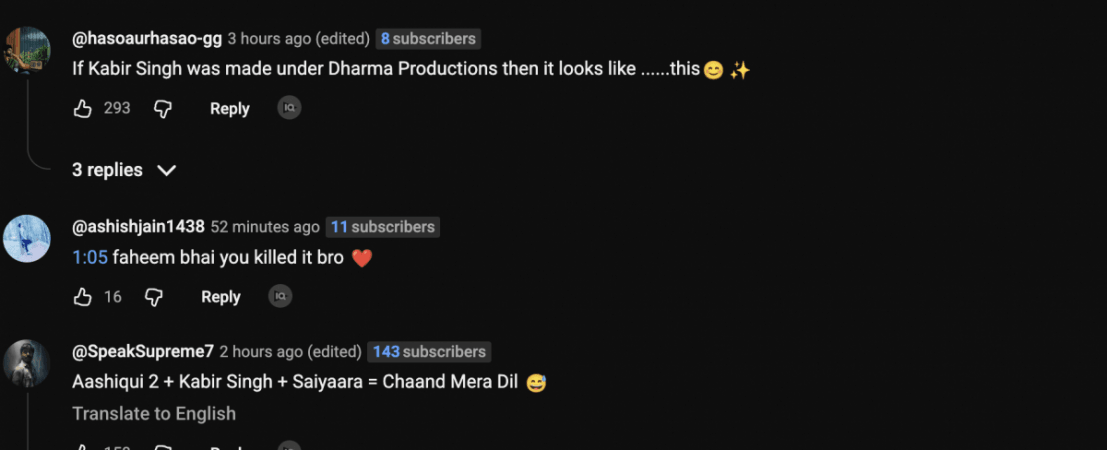Viewport: 1107px width, 450px height.
Task: Like the hasoaurhasao-gg comment
Action: [x=83, y=108]
